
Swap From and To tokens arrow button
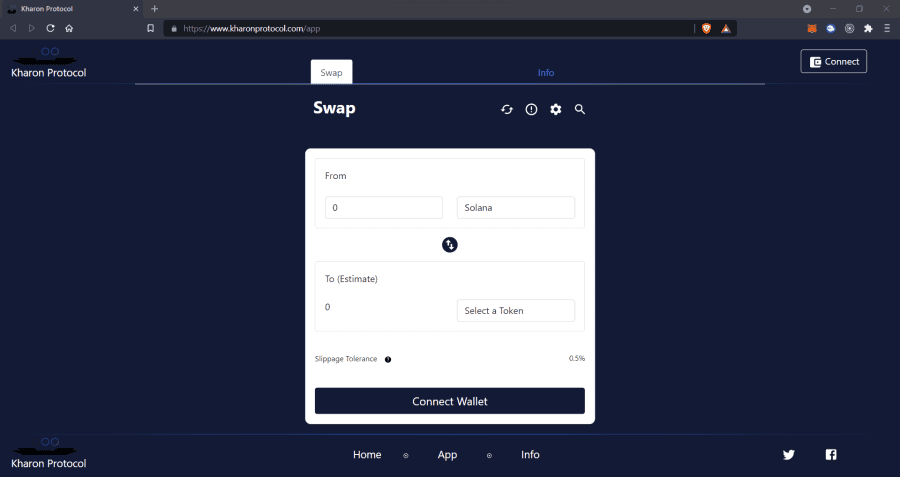[x=450, y=245]
